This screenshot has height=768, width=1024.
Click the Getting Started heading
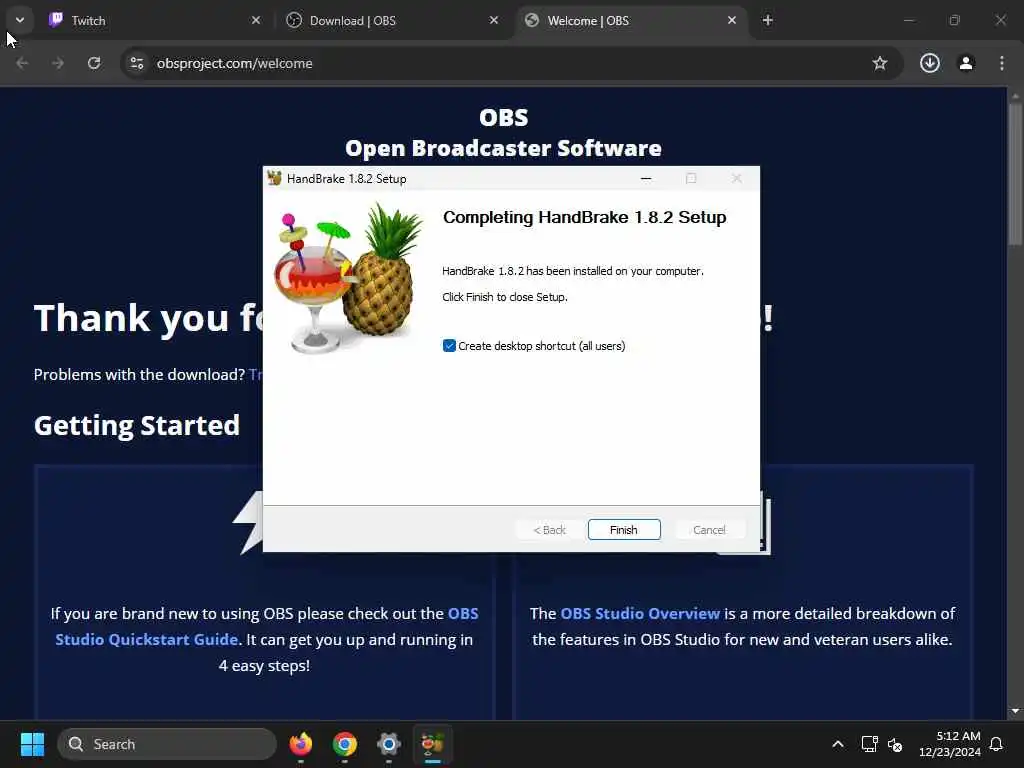pyautogui.click(x=136, y=426)
